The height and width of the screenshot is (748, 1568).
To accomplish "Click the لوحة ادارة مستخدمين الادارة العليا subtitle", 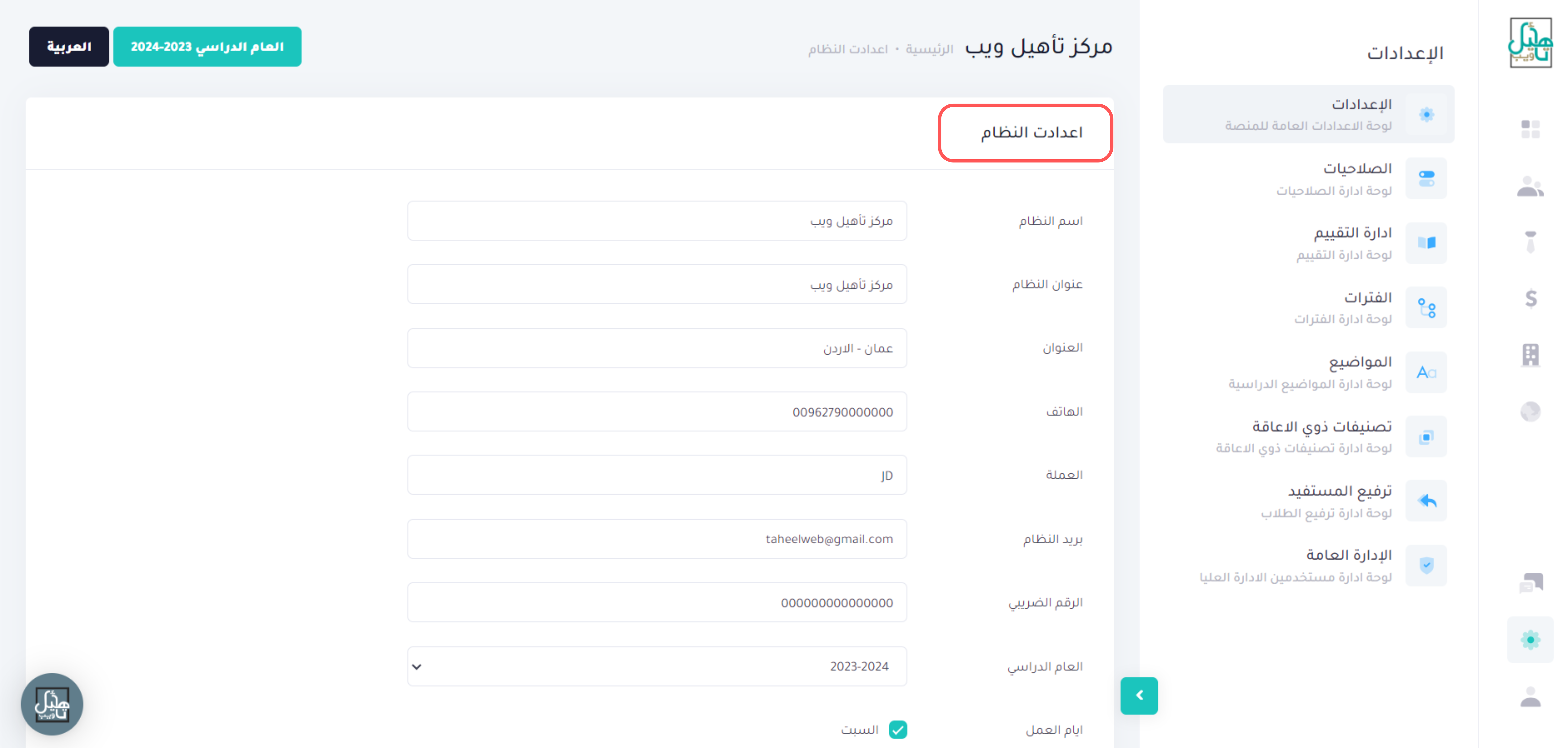I will click(x=1295, y=577).
